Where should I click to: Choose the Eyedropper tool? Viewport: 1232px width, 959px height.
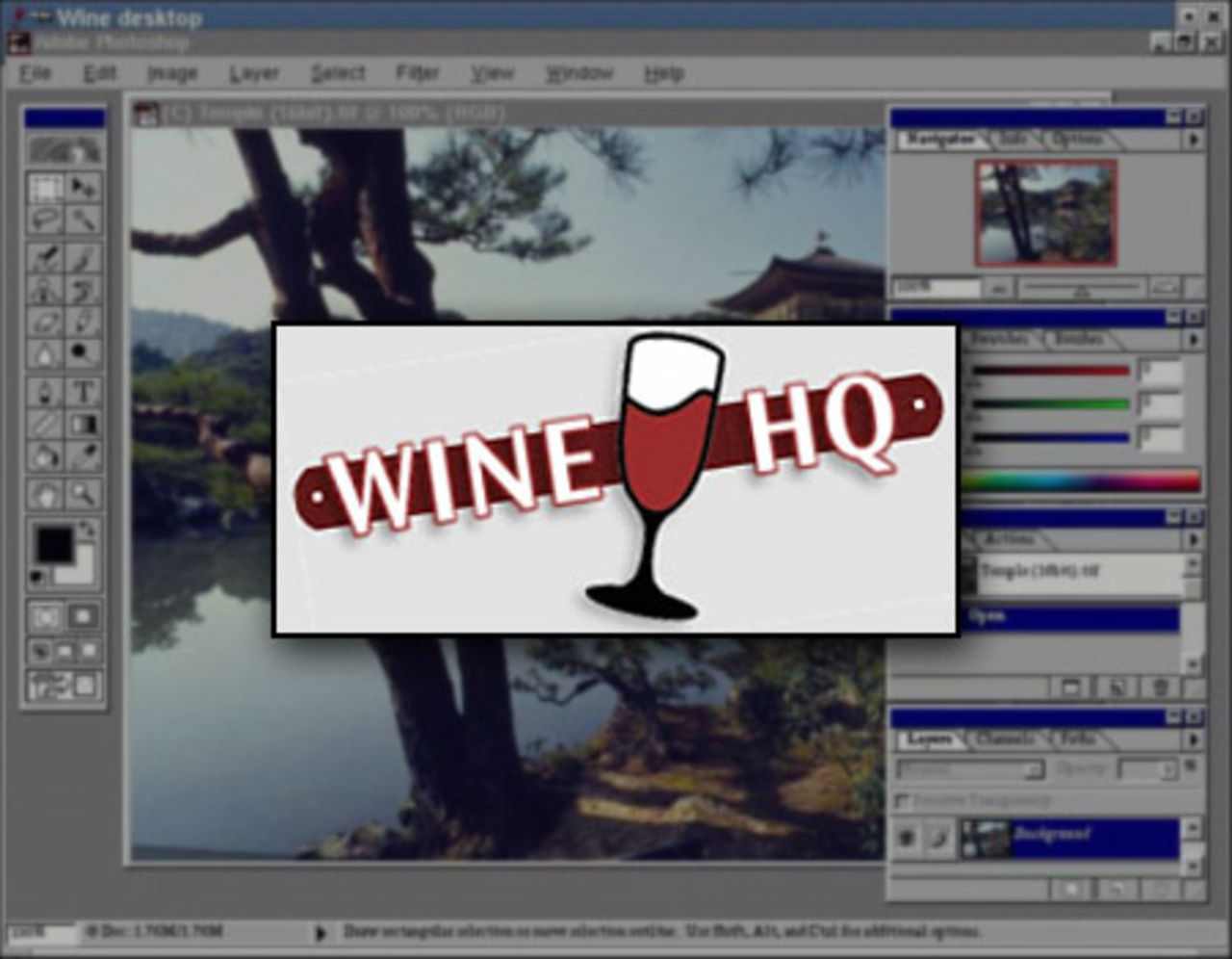(82, 456)
